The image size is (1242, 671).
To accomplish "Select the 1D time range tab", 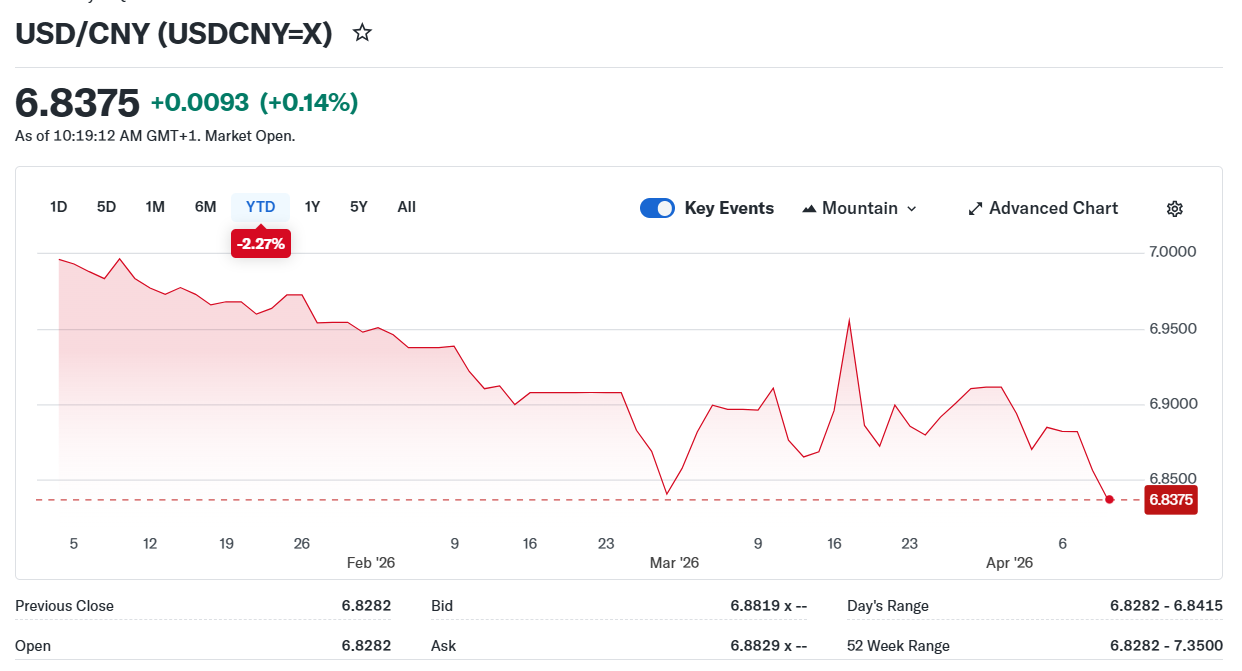I will click(59, 207).
